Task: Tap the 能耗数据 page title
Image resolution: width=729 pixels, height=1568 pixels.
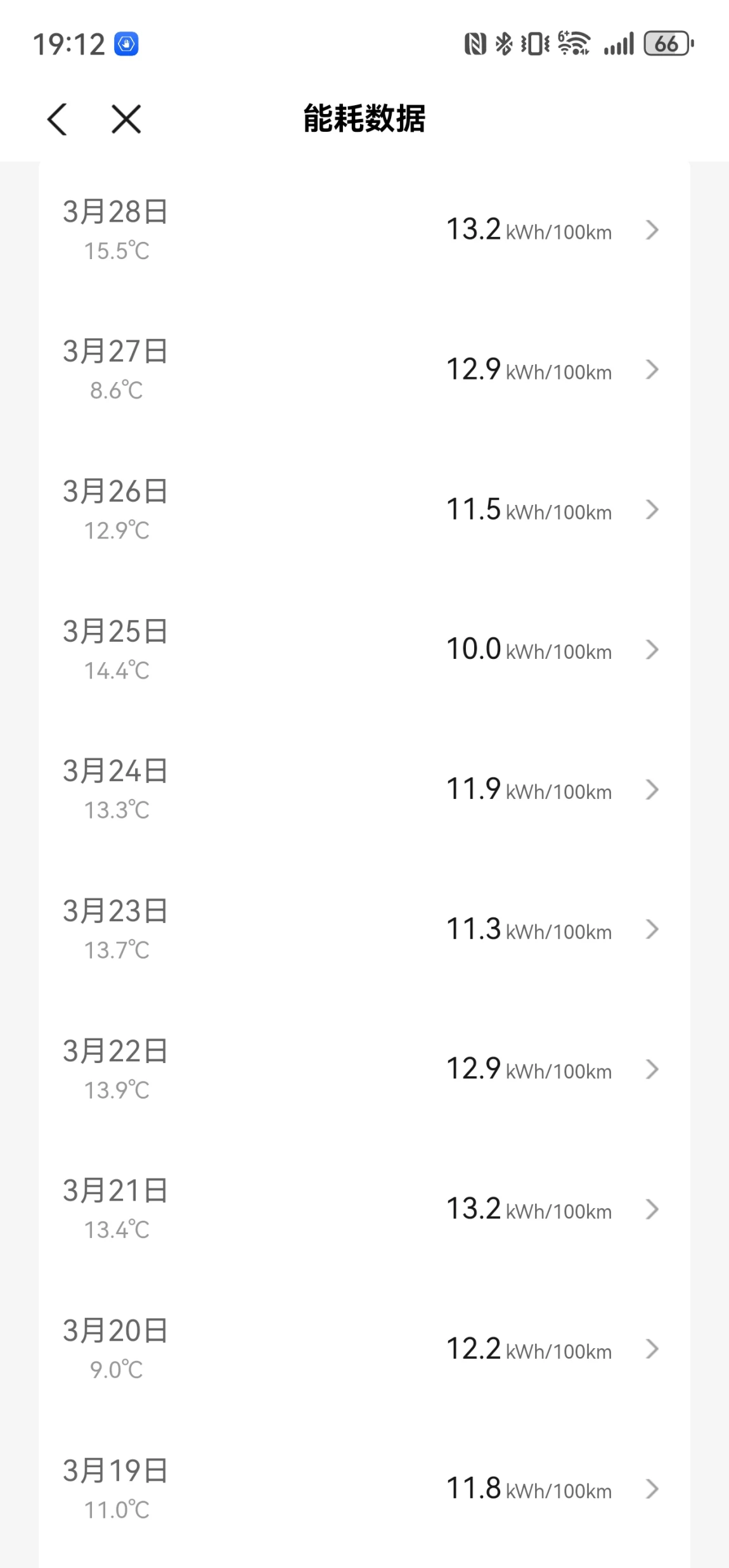Action: click(x=364, y=119)
